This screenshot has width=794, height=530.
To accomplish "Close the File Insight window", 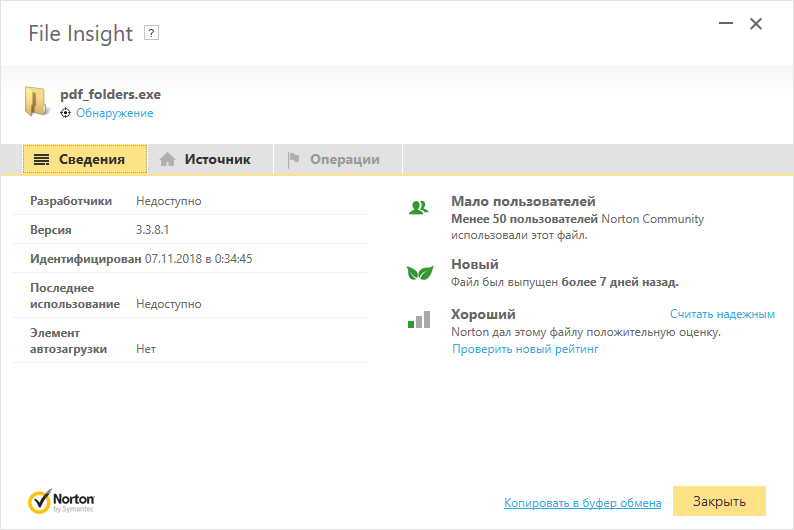I will point(756,23).
